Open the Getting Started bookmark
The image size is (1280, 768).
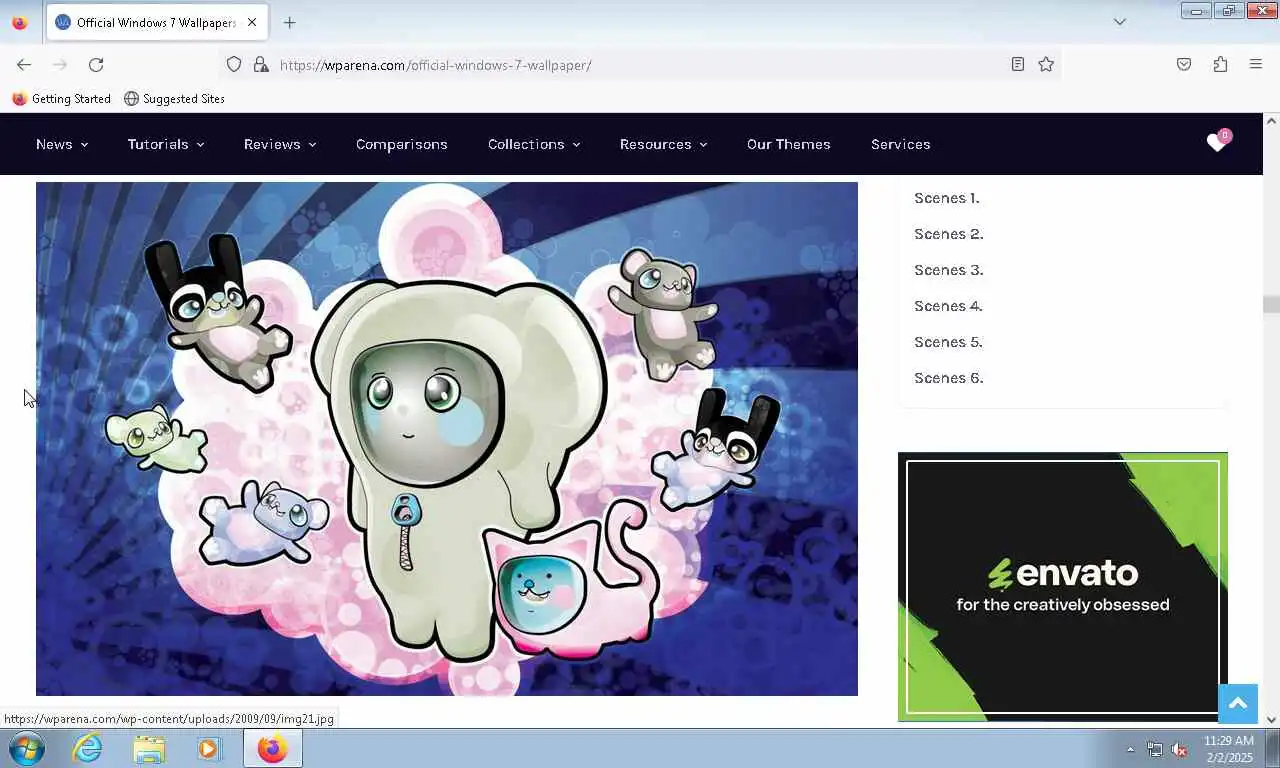pos(61,99)
